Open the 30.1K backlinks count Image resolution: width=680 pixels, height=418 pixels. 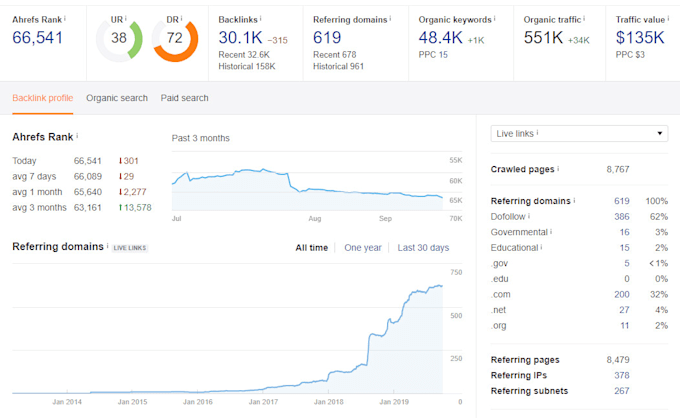[240, 38]
